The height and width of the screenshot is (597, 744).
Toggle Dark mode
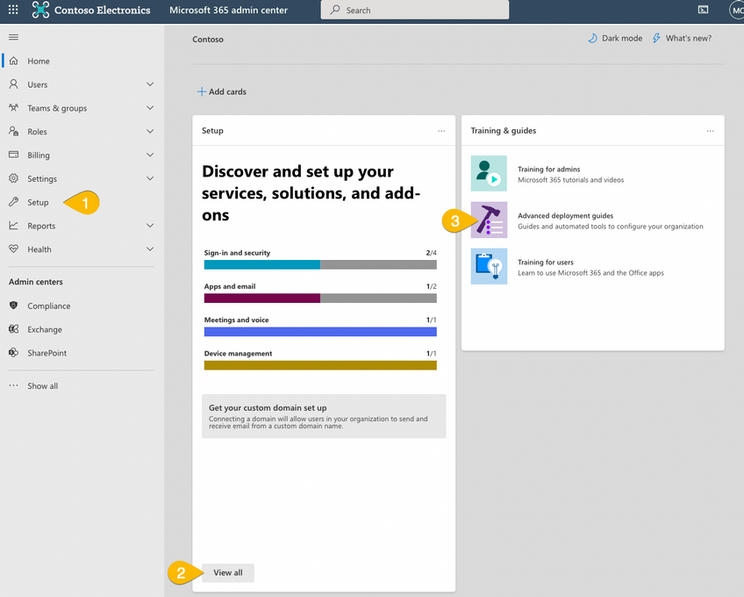pos(615,38)
